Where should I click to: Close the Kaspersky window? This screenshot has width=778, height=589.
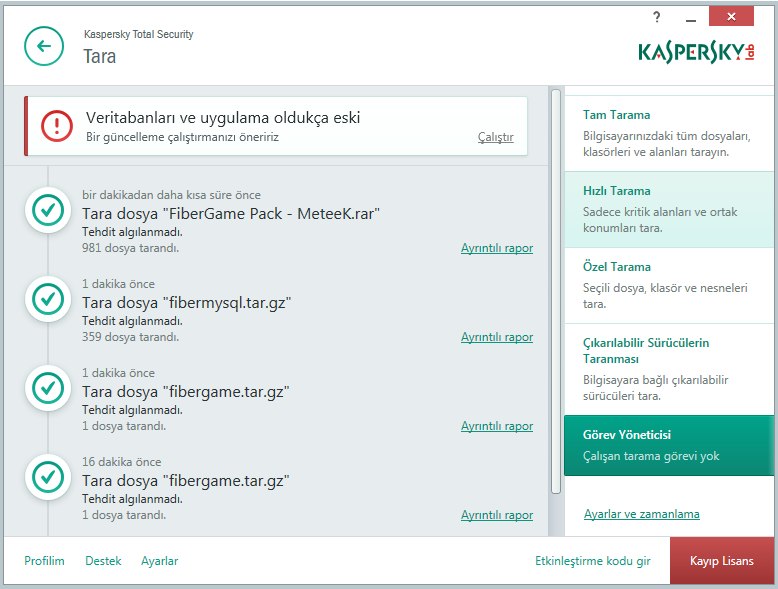click(731, 16)
